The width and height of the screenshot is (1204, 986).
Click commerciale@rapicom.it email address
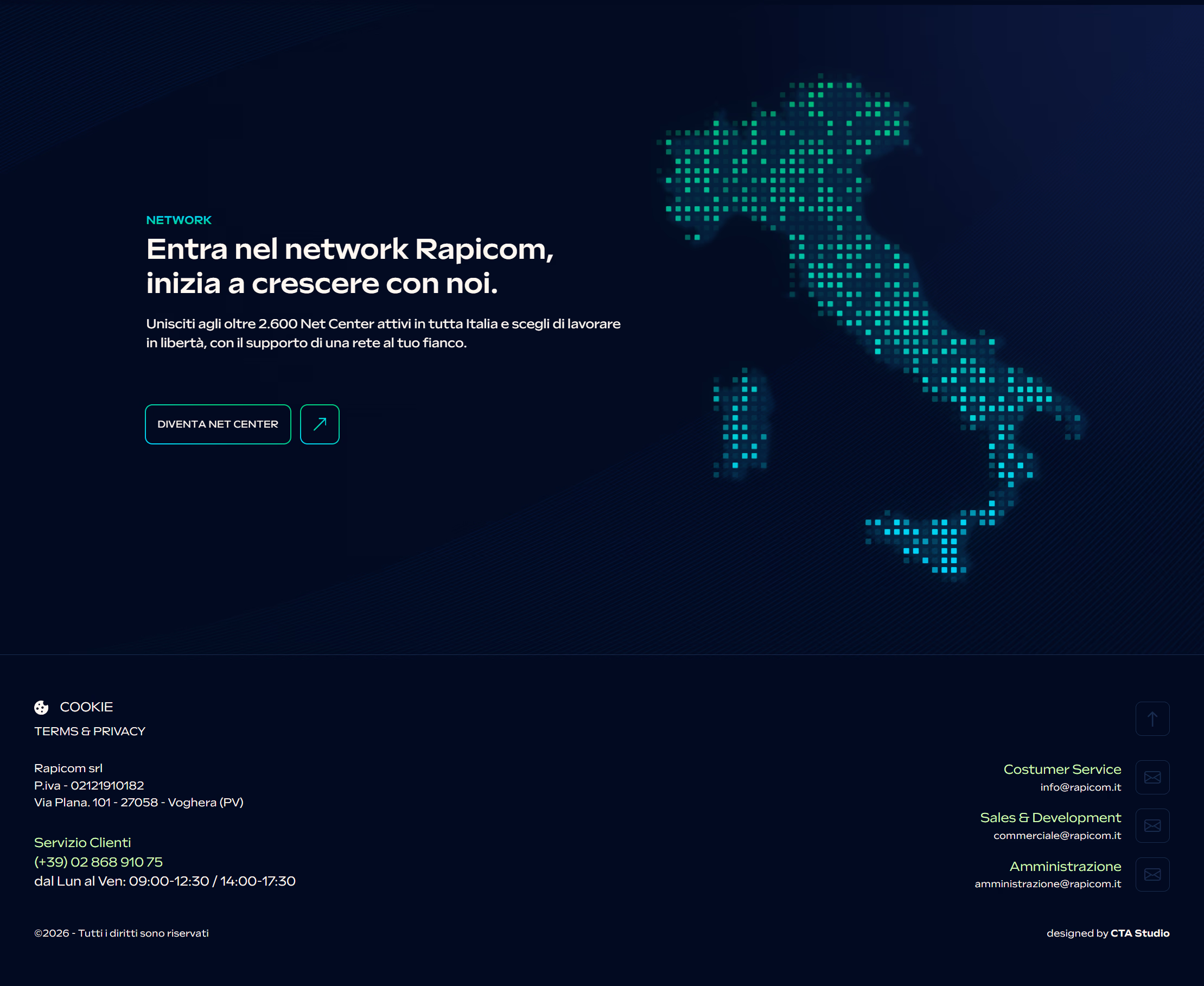pyautogui.click(x=1058, y=836)
